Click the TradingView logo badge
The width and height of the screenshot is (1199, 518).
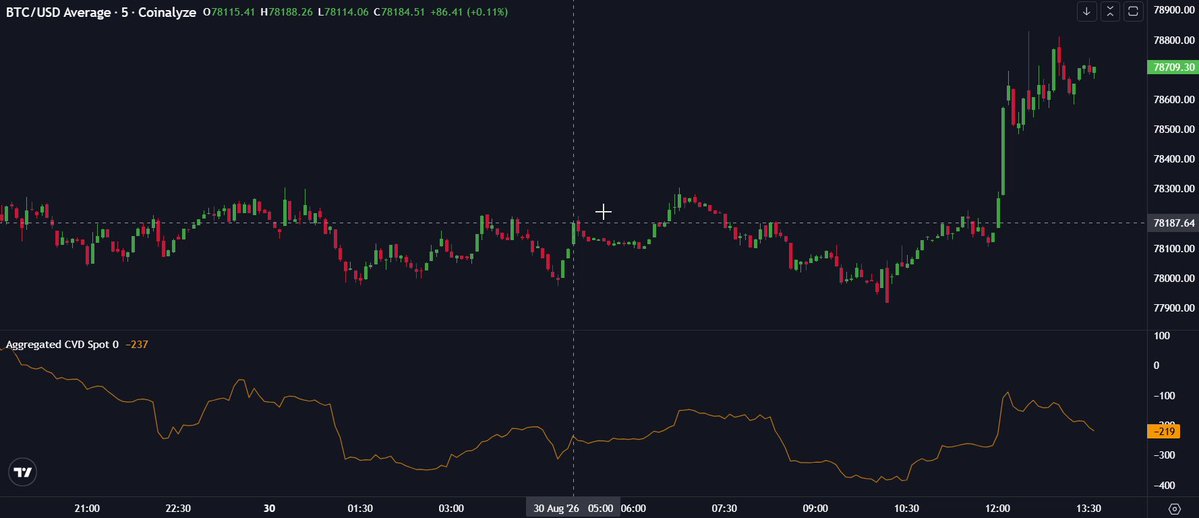[24, 472]
